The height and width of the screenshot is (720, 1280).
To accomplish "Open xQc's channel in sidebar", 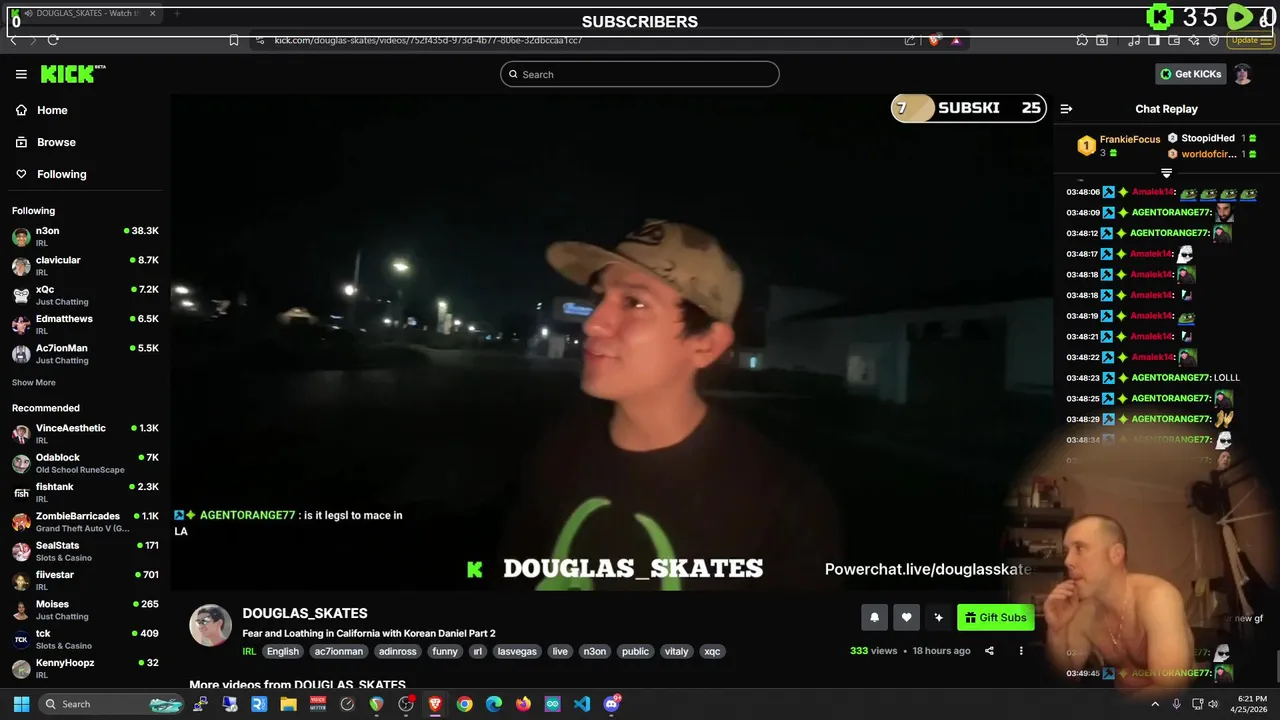I will tap(85, 295).
